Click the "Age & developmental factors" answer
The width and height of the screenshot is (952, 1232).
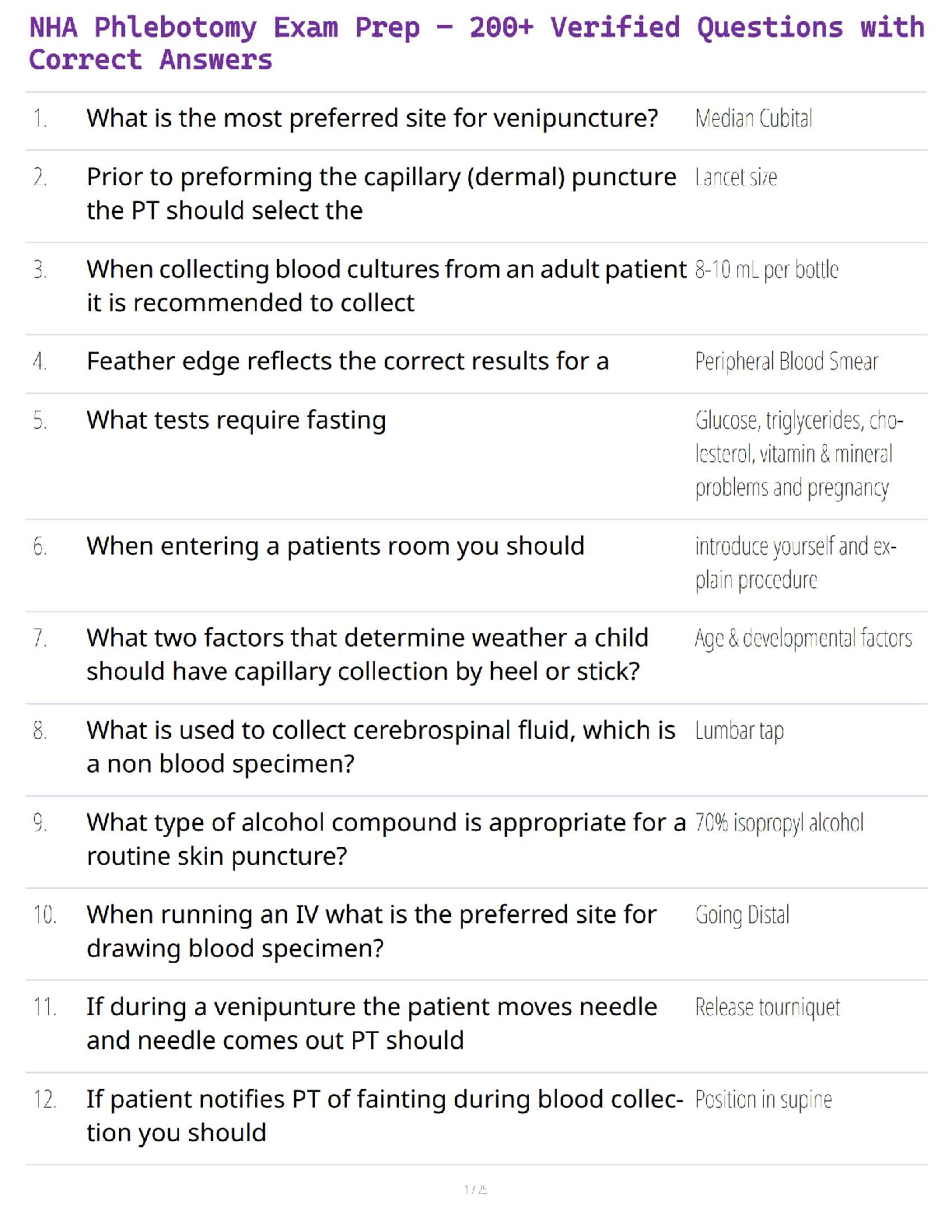pyautogui.click(x=803, y=639)
